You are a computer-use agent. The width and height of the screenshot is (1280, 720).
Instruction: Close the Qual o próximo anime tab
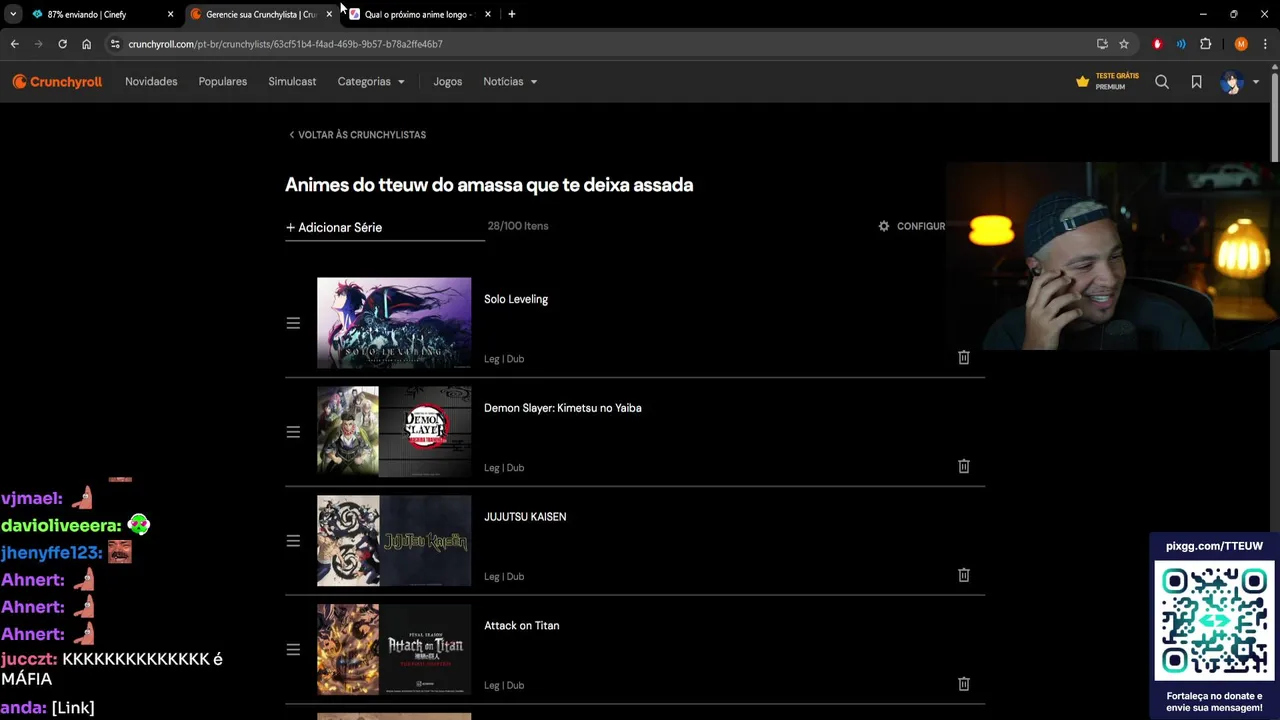click(x=487, y=14)
